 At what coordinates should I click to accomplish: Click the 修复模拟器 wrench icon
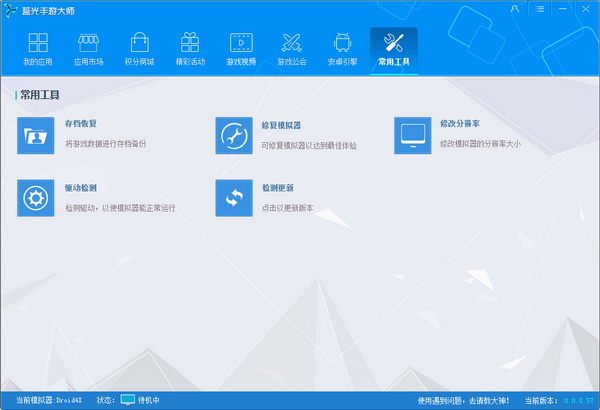tap(234, 135)
